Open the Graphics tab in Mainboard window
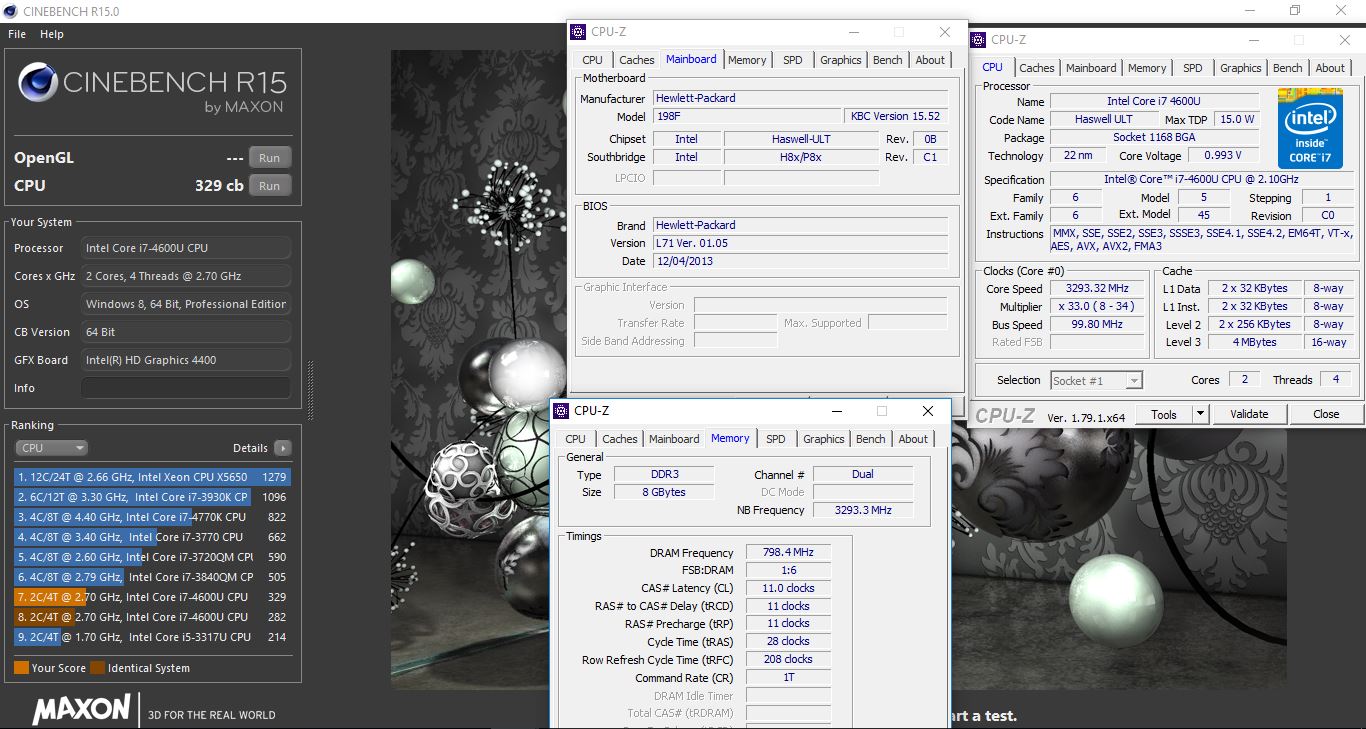 click(841, 60)
